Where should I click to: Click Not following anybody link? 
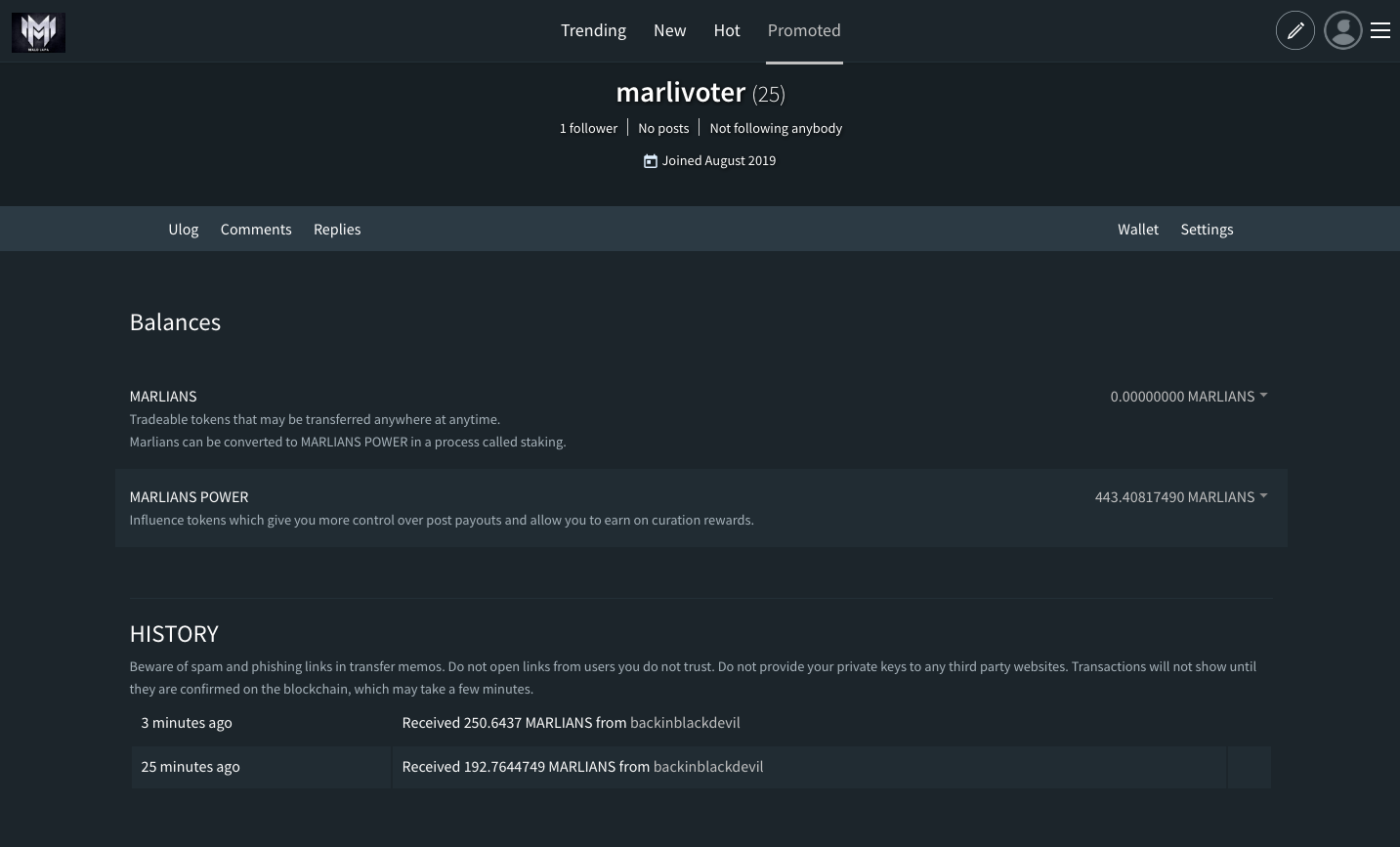(776, 128)
